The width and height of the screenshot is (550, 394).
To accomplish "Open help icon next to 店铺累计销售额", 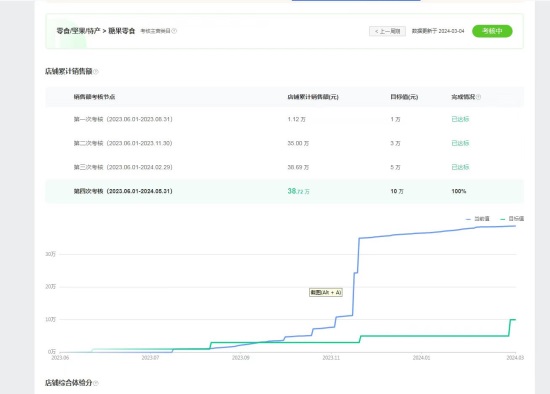I will pyautogui.click(x=96, y=72).
